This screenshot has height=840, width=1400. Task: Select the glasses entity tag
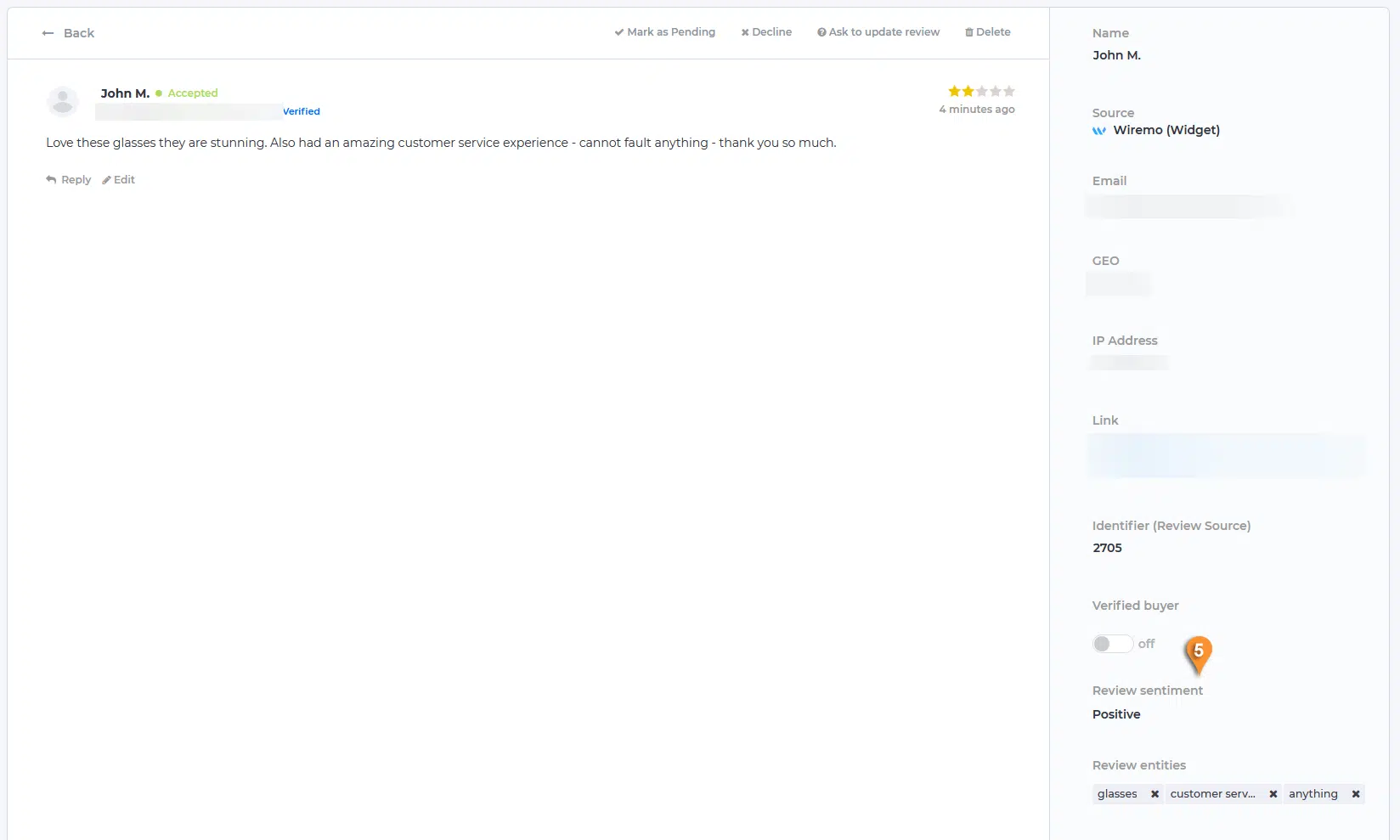1117,794
